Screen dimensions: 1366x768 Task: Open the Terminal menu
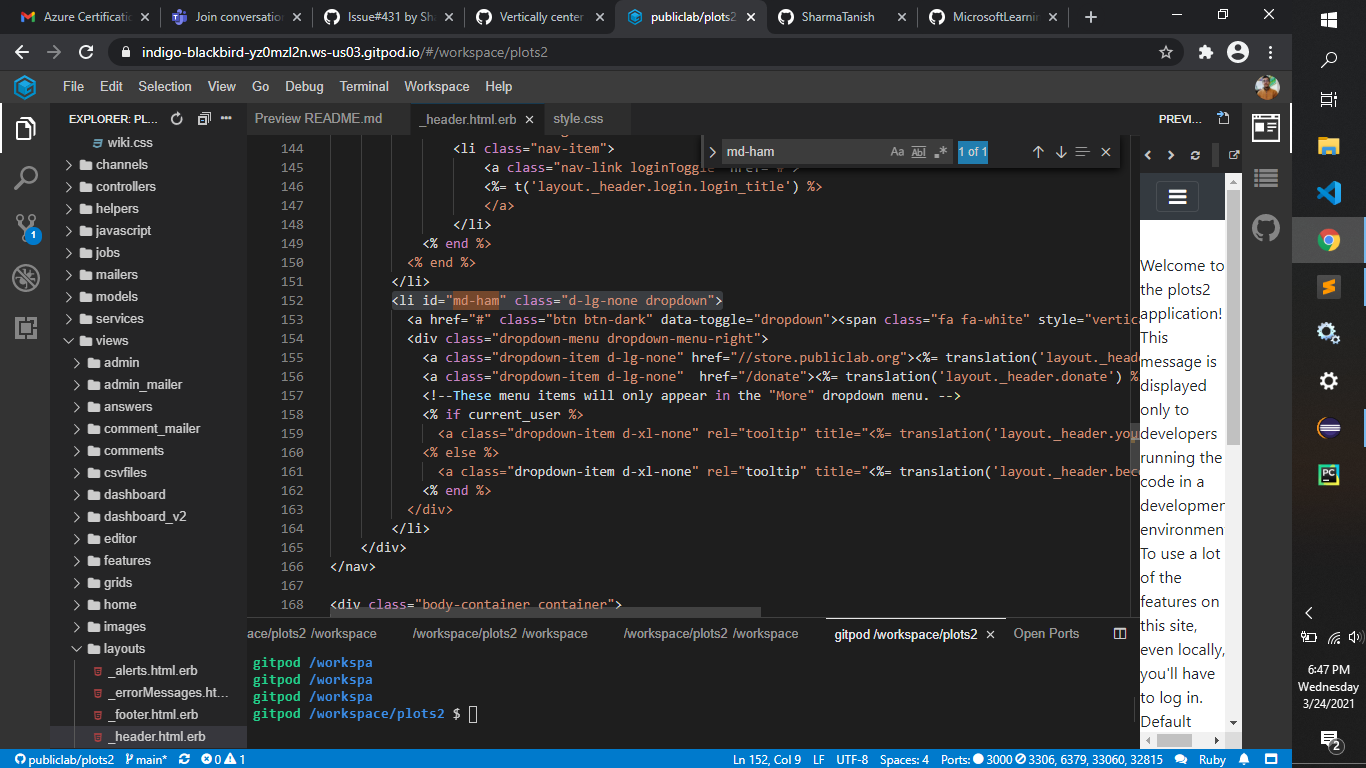pos(364,86)
